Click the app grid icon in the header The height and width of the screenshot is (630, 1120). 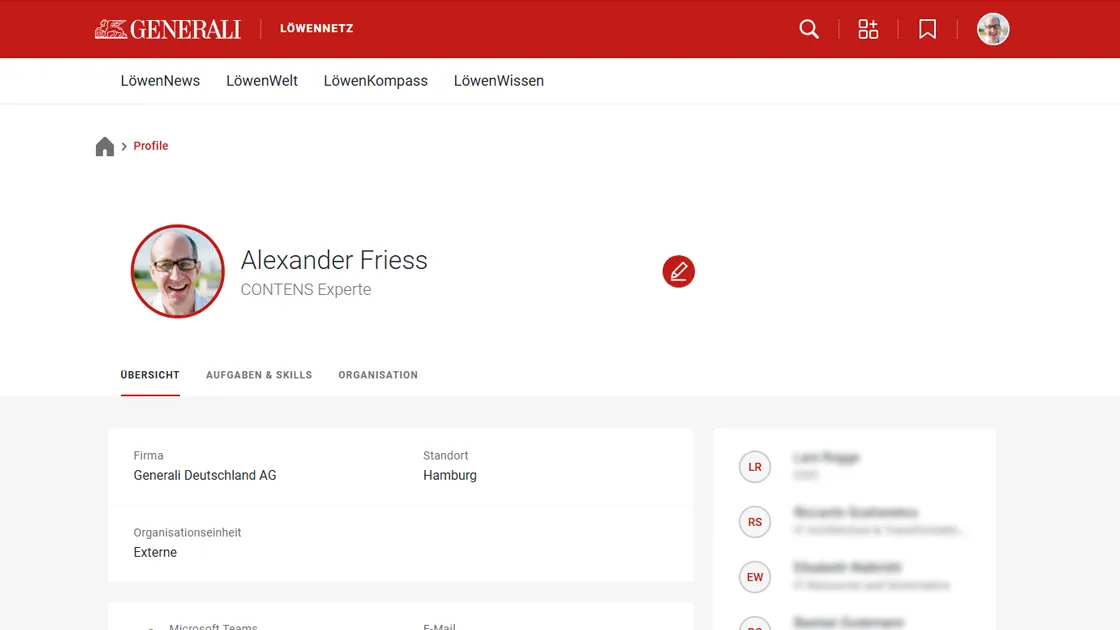(868, 29)
